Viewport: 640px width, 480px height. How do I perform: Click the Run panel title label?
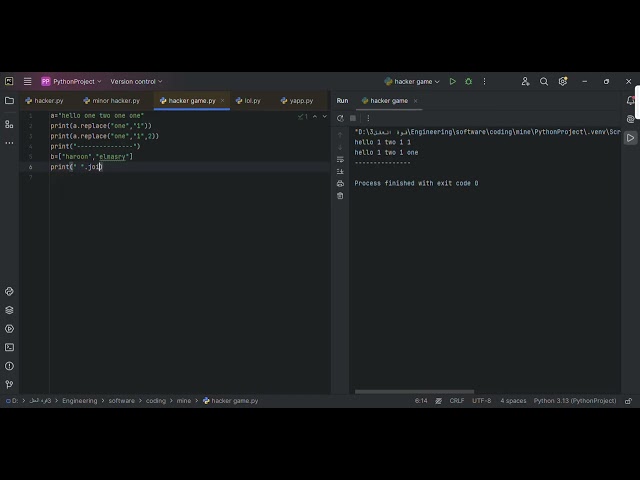point(342,101)
